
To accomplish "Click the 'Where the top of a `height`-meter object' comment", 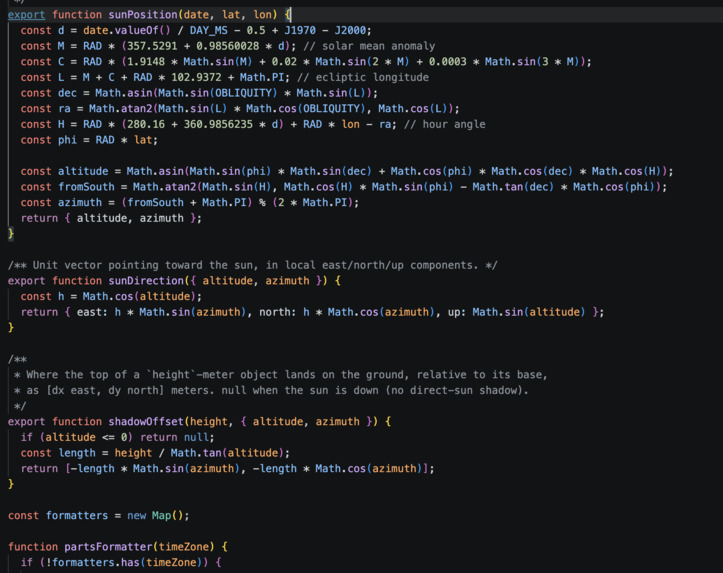I will click(x=280, y=375).
